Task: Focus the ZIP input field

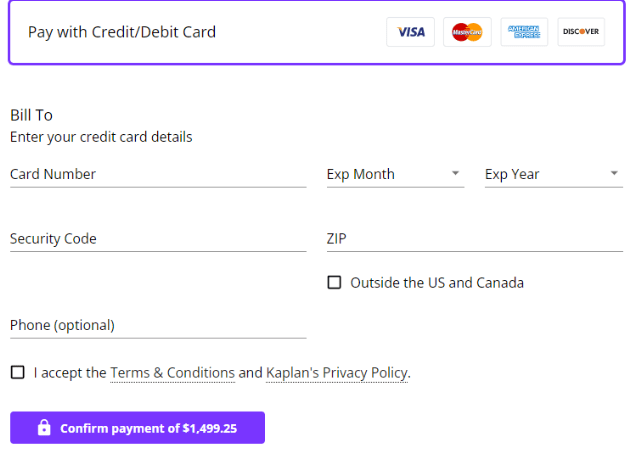Action: [x=475, y=239]
